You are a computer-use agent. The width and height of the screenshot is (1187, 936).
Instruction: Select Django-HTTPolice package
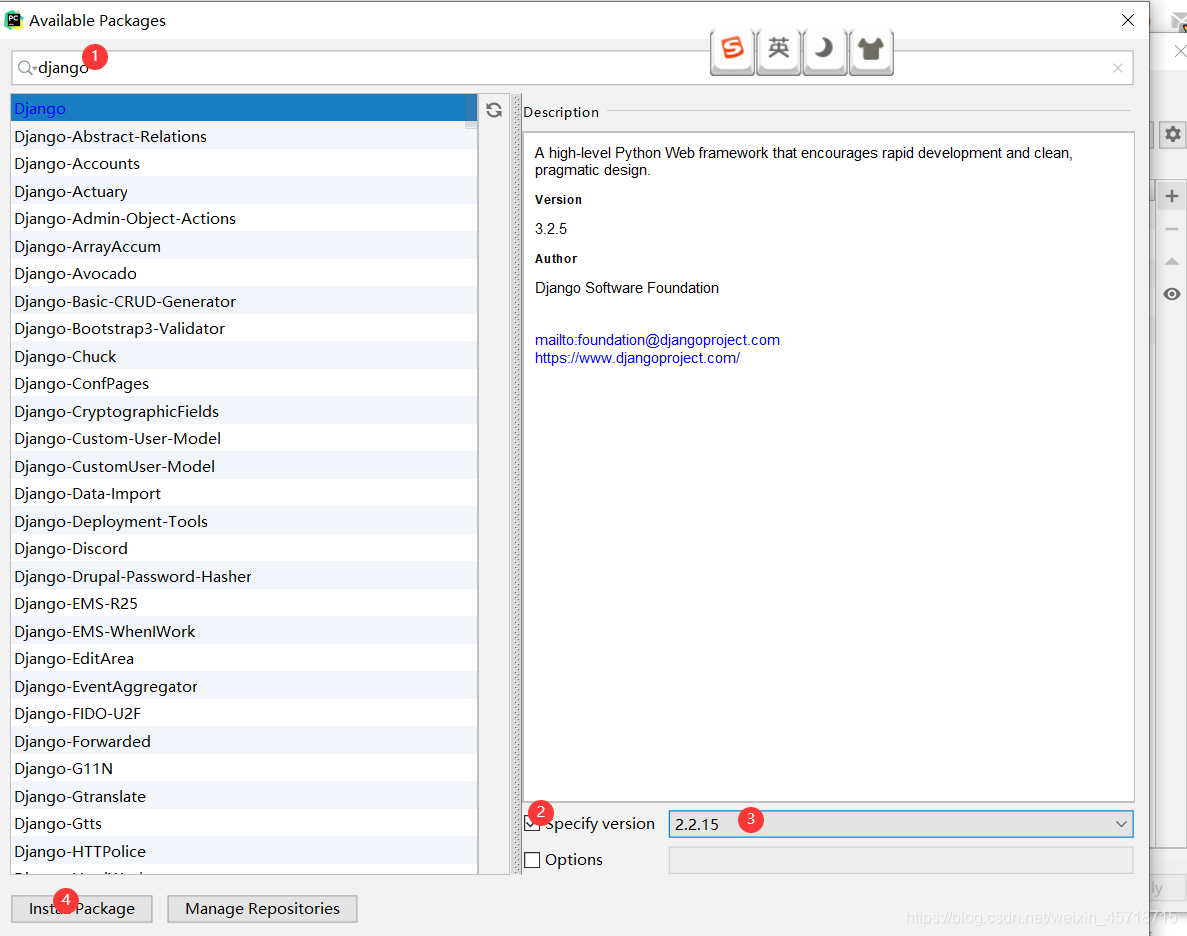tap(244, 851)
